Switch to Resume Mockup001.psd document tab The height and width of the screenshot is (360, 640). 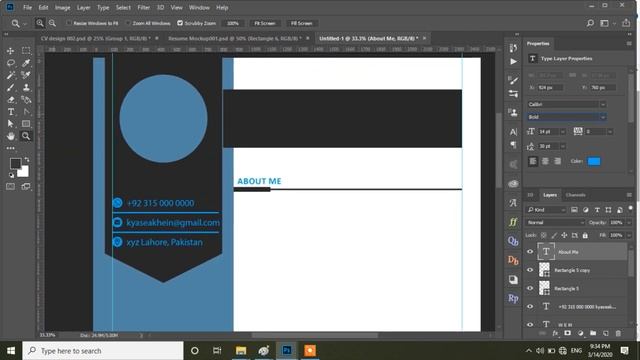tap(235, 38)
